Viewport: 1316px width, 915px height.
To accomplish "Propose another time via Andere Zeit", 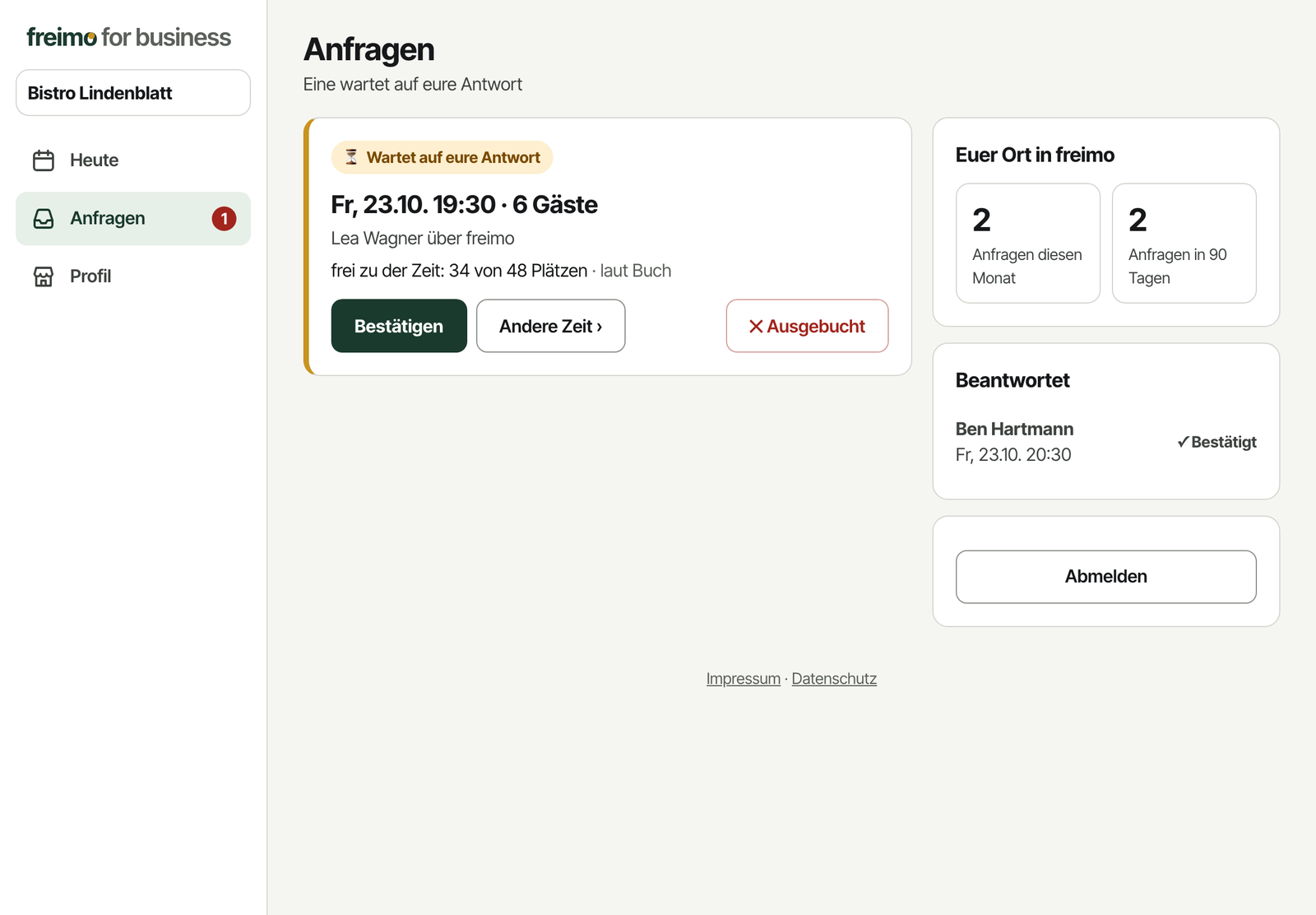I will 550,326.
